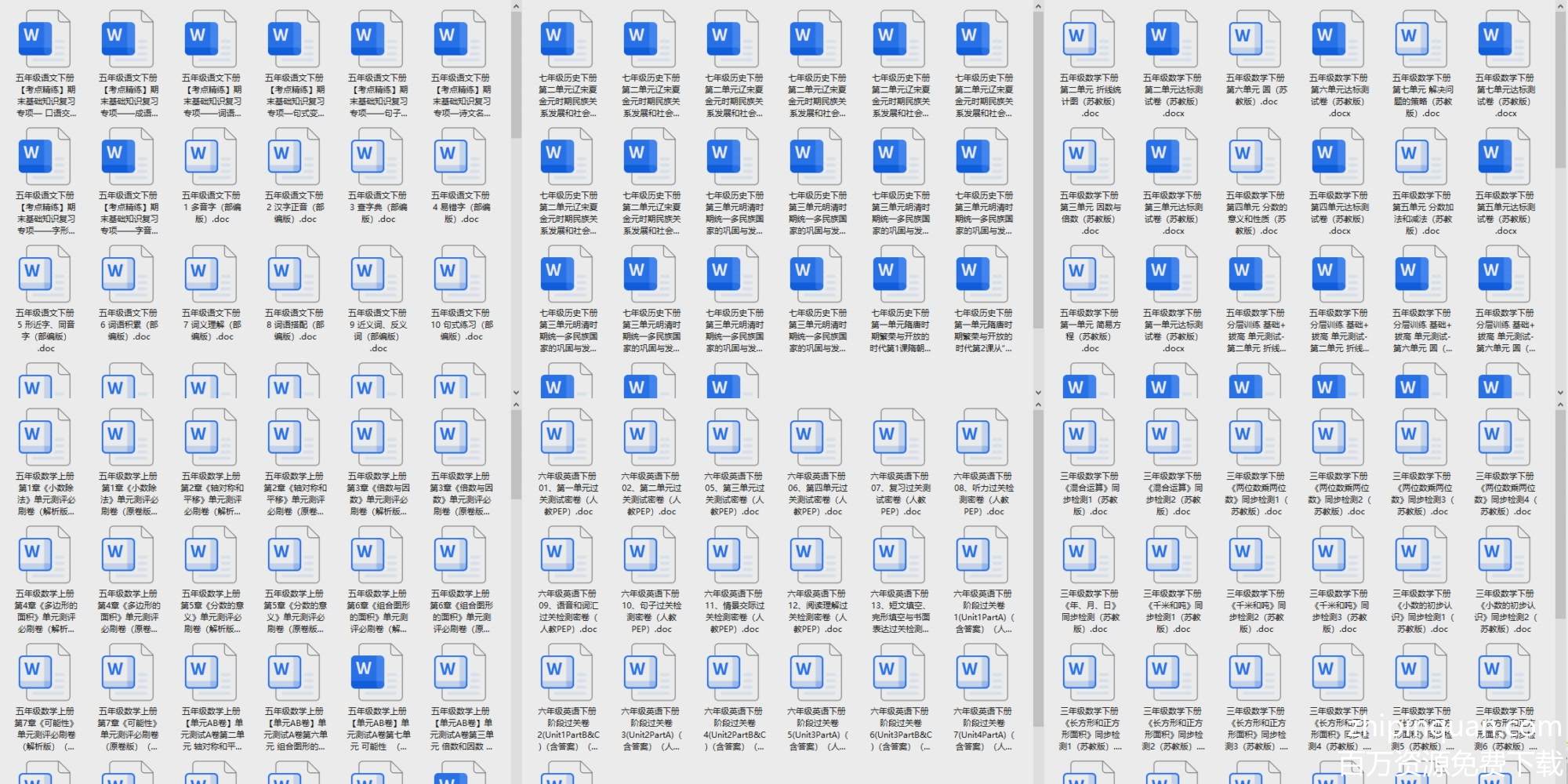Viewport: 1568px width, 784px height.
Task: Open 三年级数学下册《年、月、日》同步检测
Action: click(1090, 555)
